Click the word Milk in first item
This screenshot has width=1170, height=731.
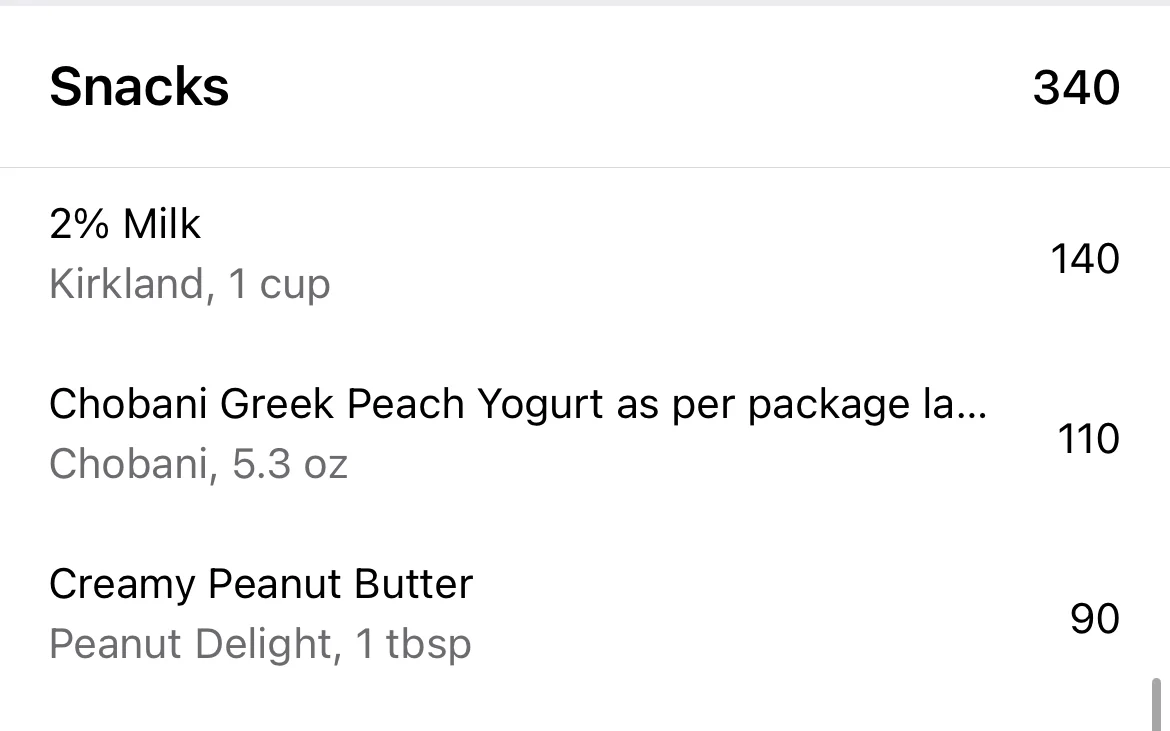pyautogui.click(x=162, y=224)
